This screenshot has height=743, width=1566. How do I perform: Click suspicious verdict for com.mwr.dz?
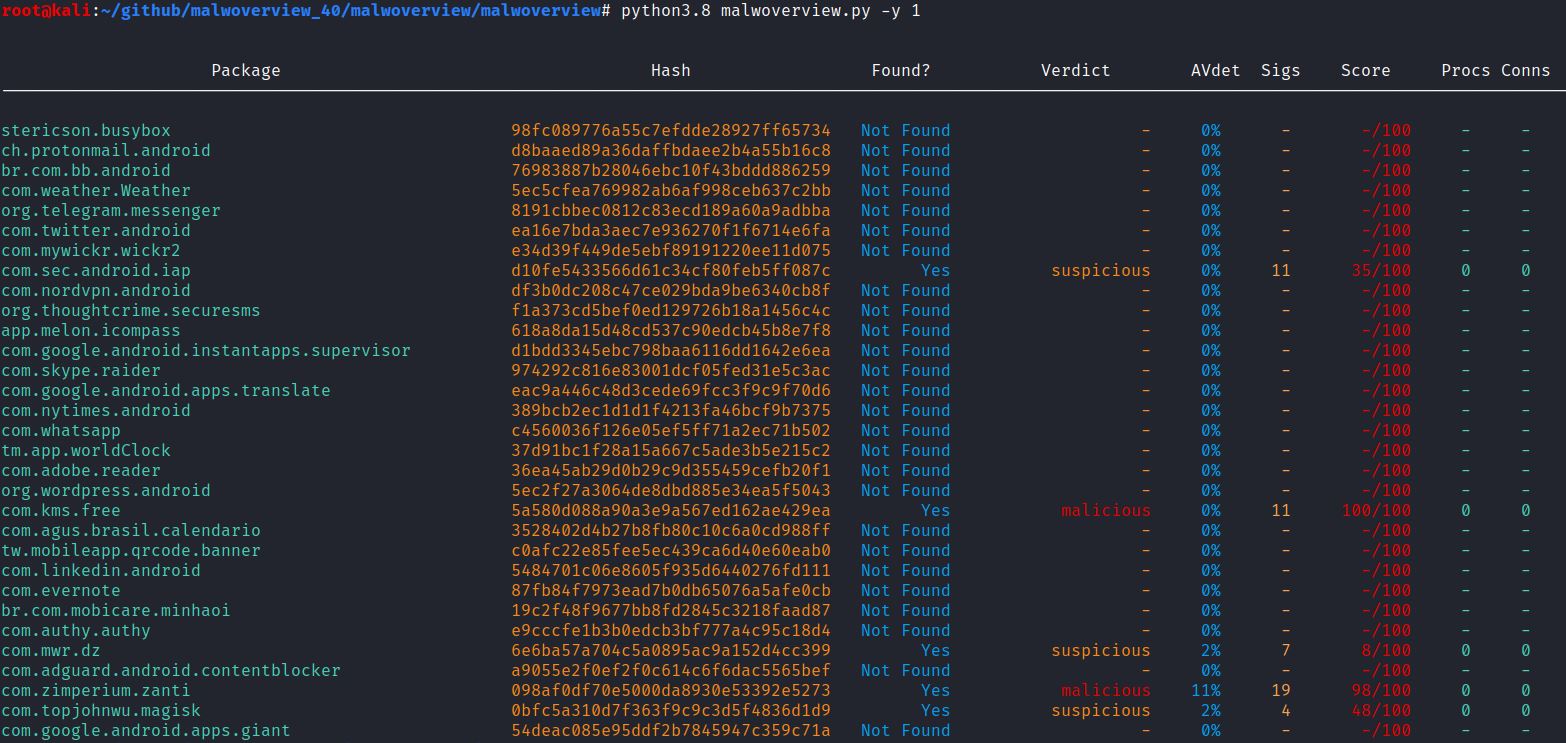[x=1101, y=650]
